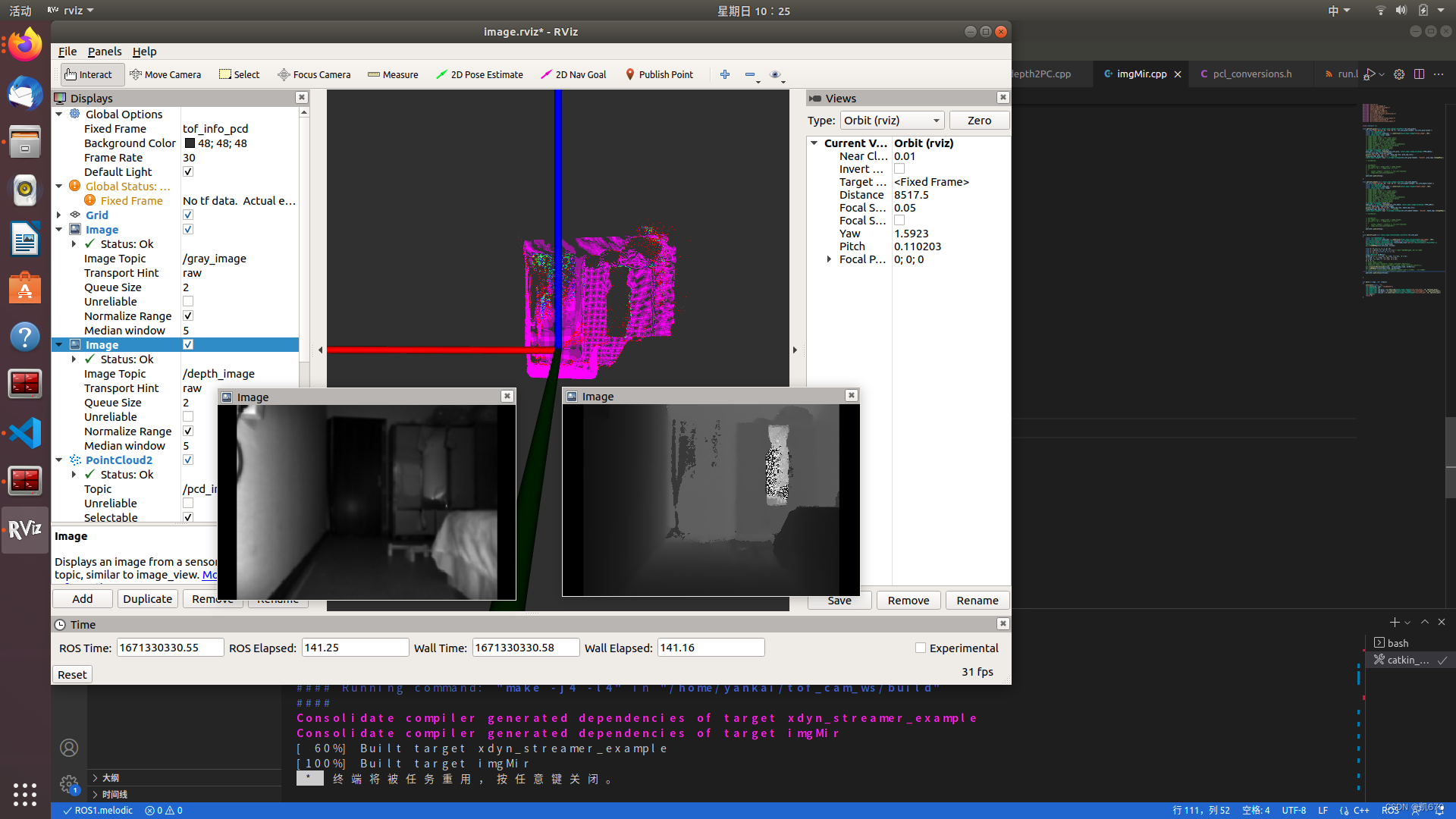Select the Move Camera tool
Image resolution: width=1456 pixels, height=819 pixels.
165,74
